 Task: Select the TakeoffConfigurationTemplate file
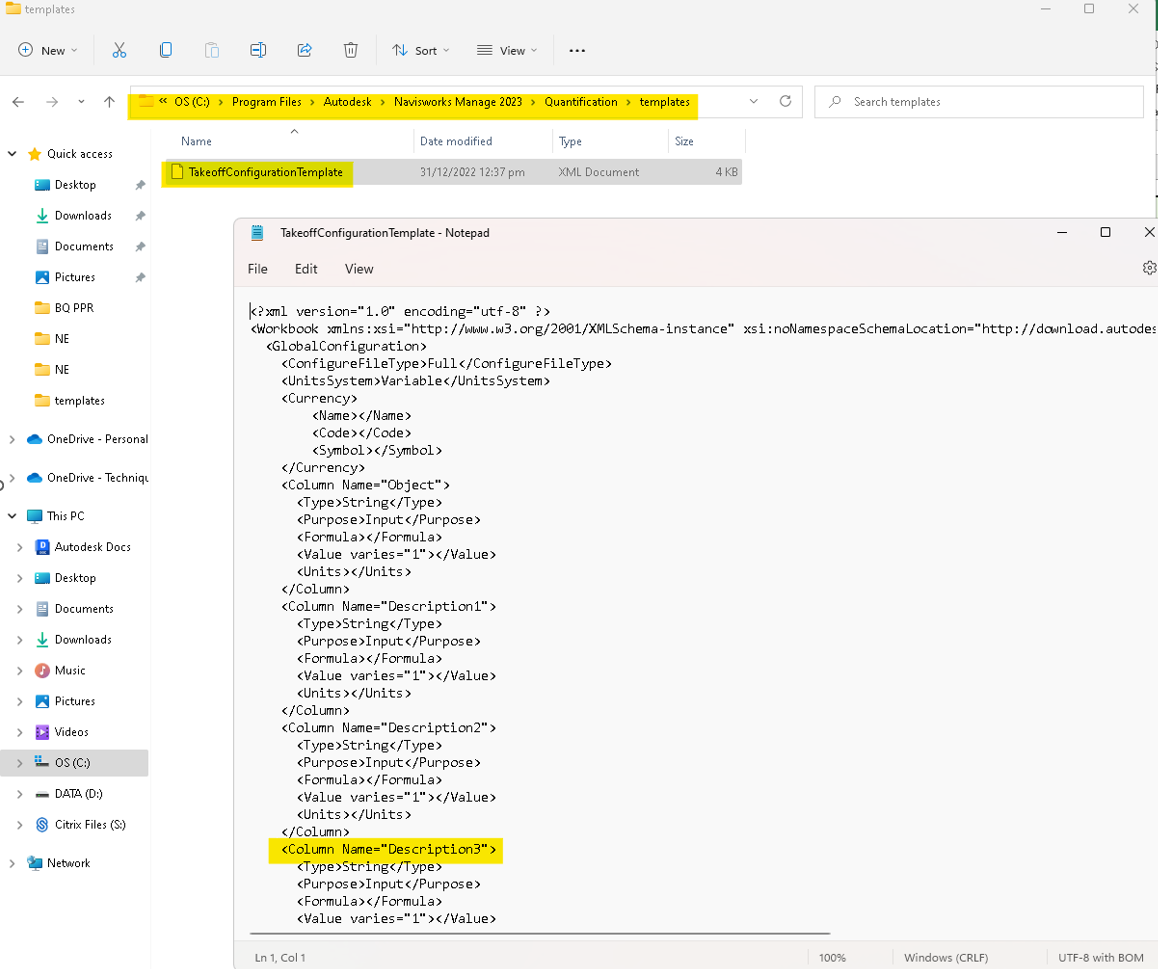(265, 172)
